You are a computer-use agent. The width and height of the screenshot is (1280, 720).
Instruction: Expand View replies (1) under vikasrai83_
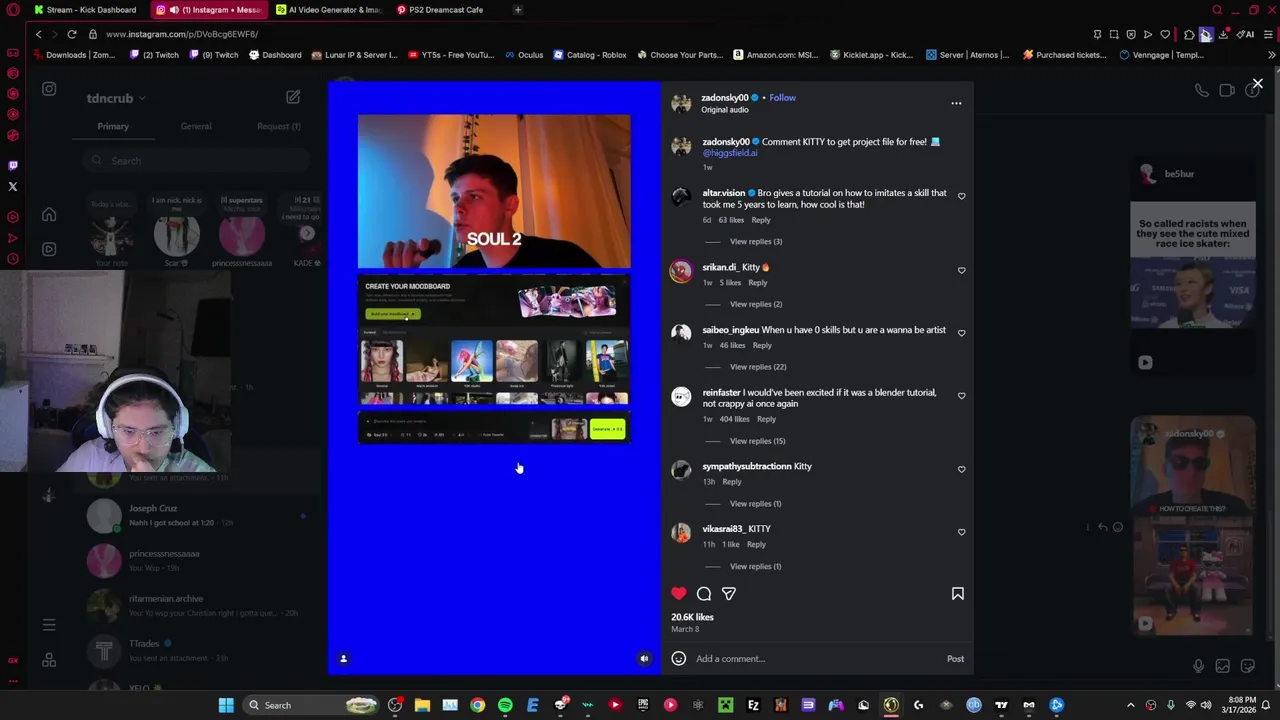pyautogui.click(x=755, y=566)
